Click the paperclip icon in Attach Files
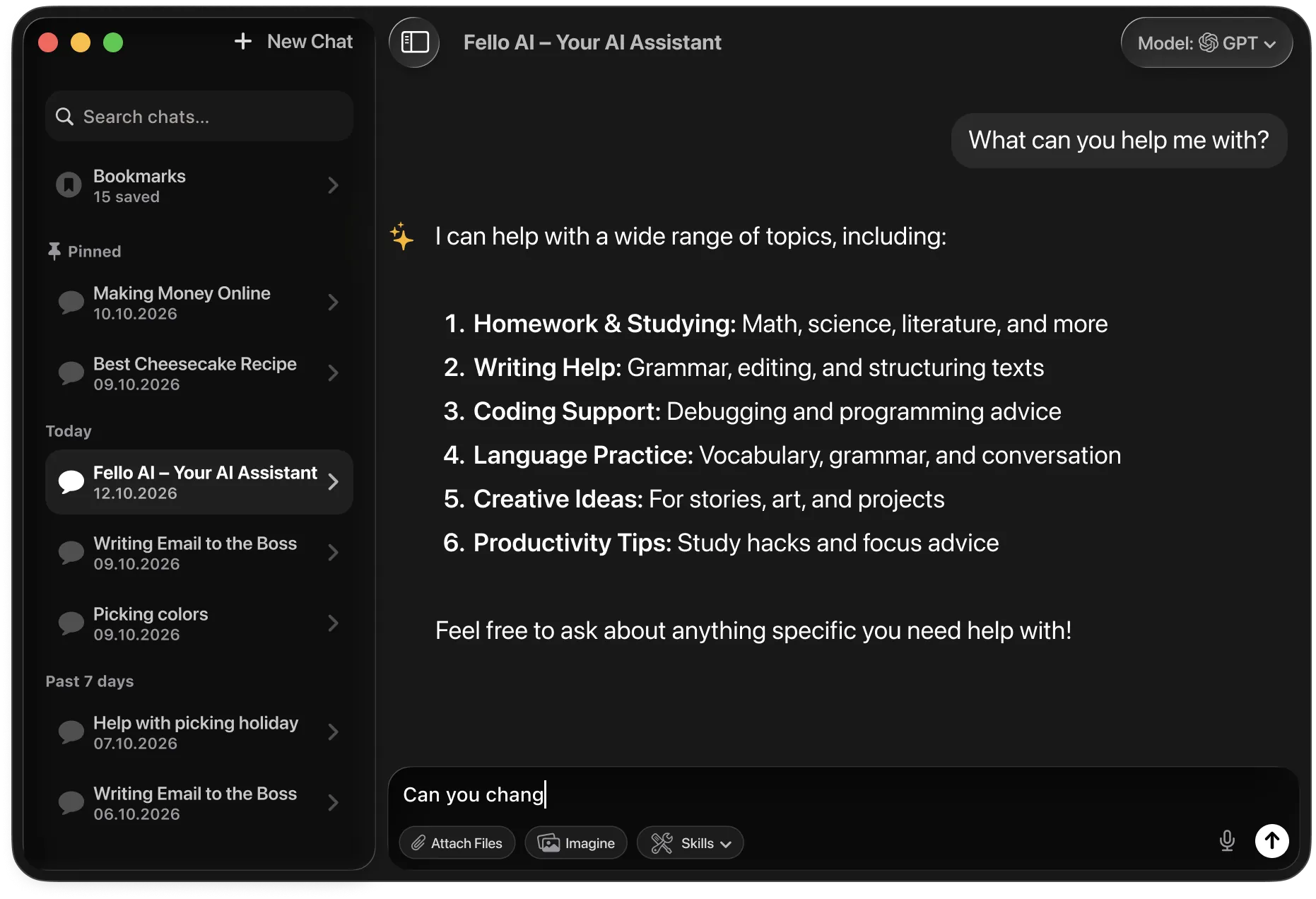Screen dimensions: 1316x899 (418, 843)
